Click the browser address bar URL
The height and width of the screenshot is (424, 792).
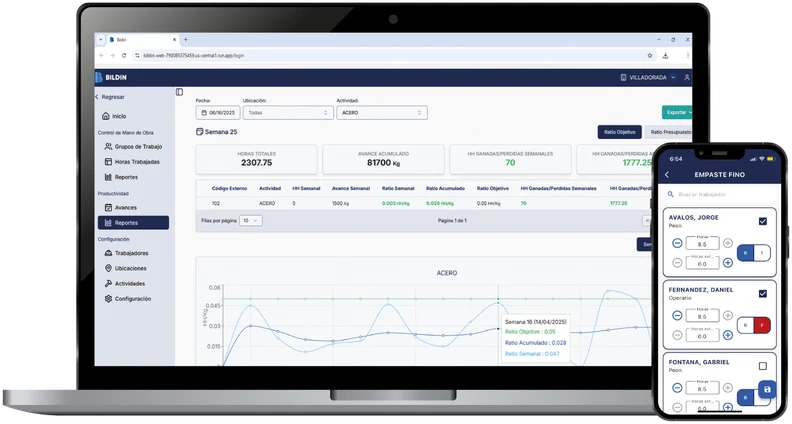pyautogui.click(x=193, y=56)
